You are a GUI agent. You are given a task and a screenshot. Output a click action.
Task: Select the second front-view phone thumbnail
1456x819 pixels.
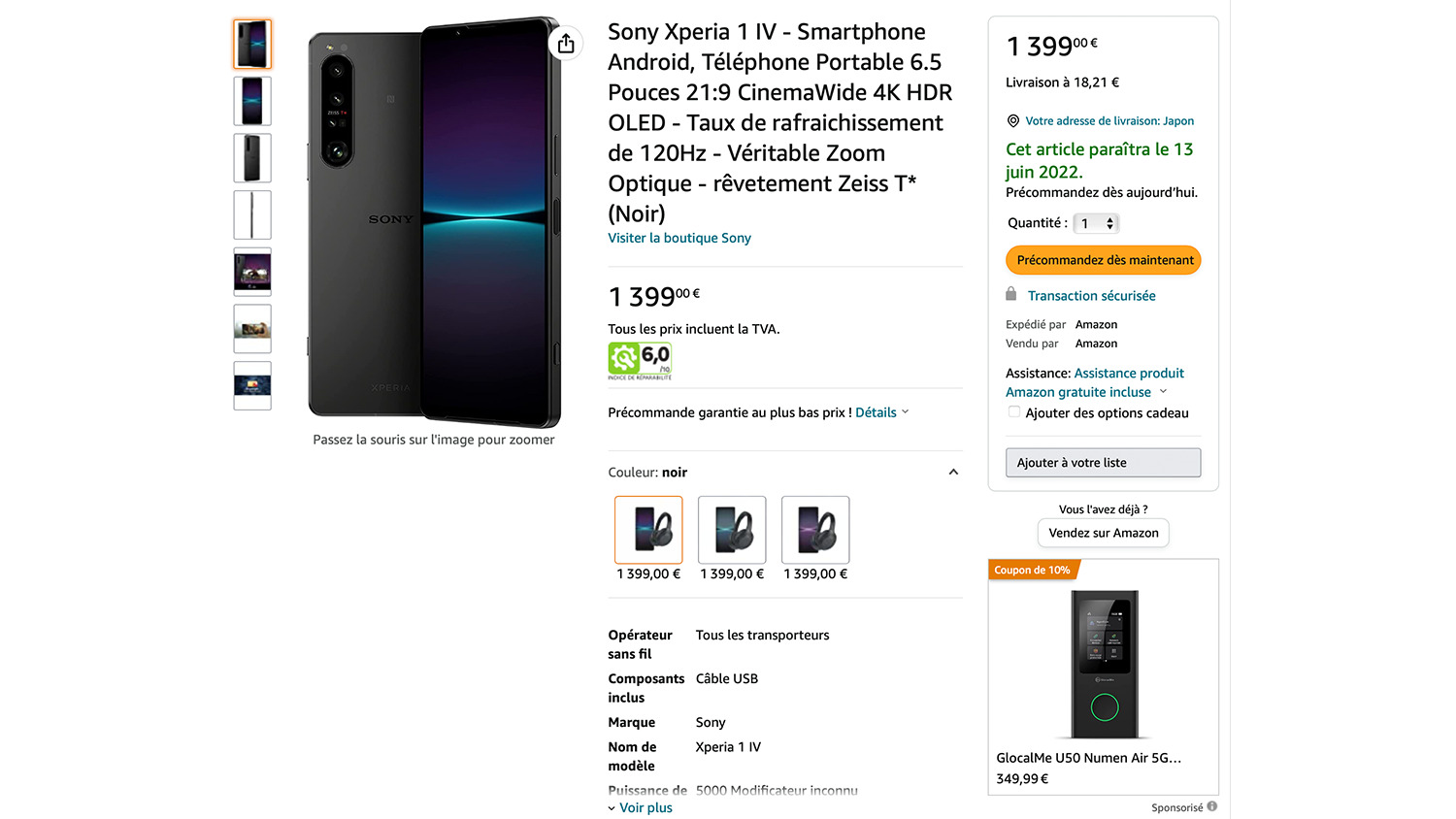pyautogui.click(x=252, y=101)
